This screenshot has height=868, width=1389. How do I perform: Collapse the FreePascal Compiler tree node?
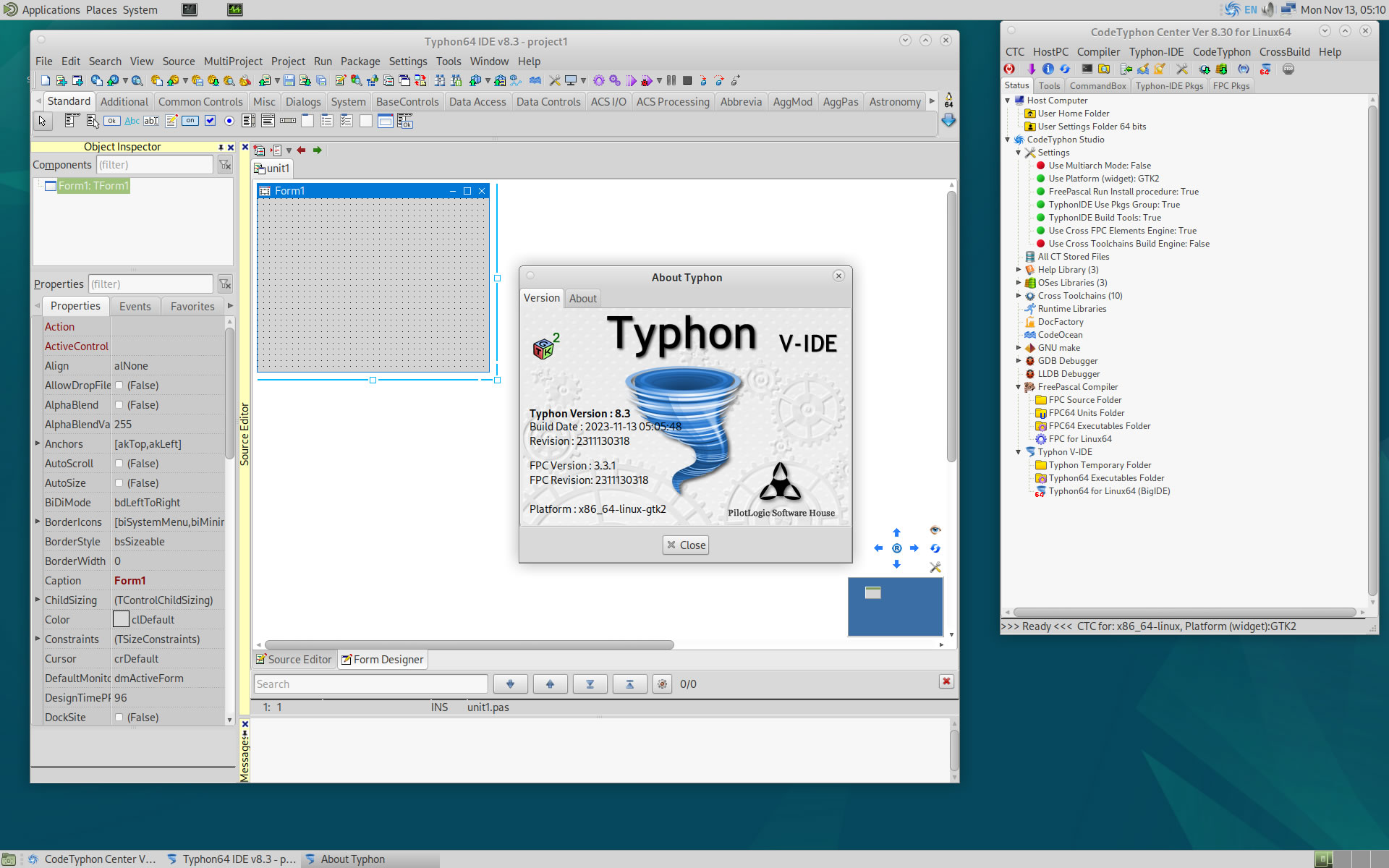1019,387
